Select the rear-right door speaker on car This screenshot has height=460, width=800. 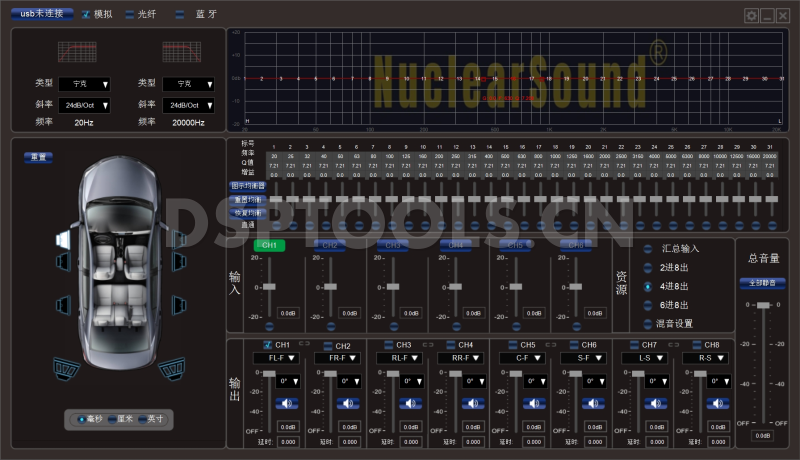(179, 305)
